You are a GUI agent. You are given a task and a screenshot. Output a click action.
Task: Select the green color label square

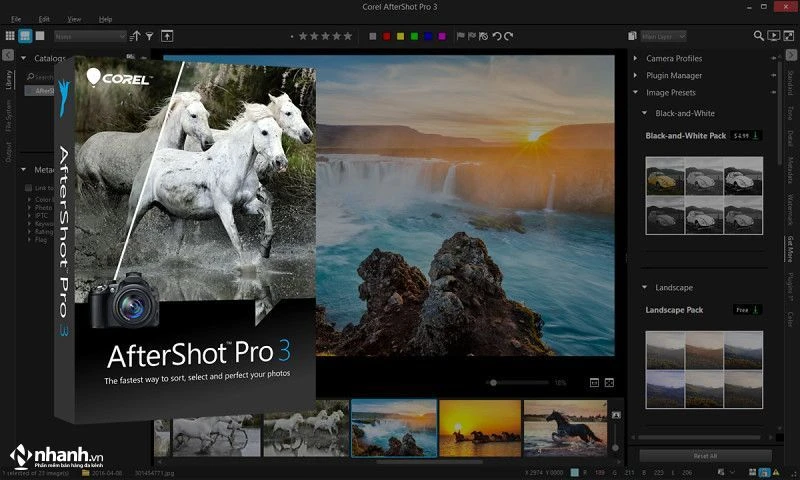[415, 36]
